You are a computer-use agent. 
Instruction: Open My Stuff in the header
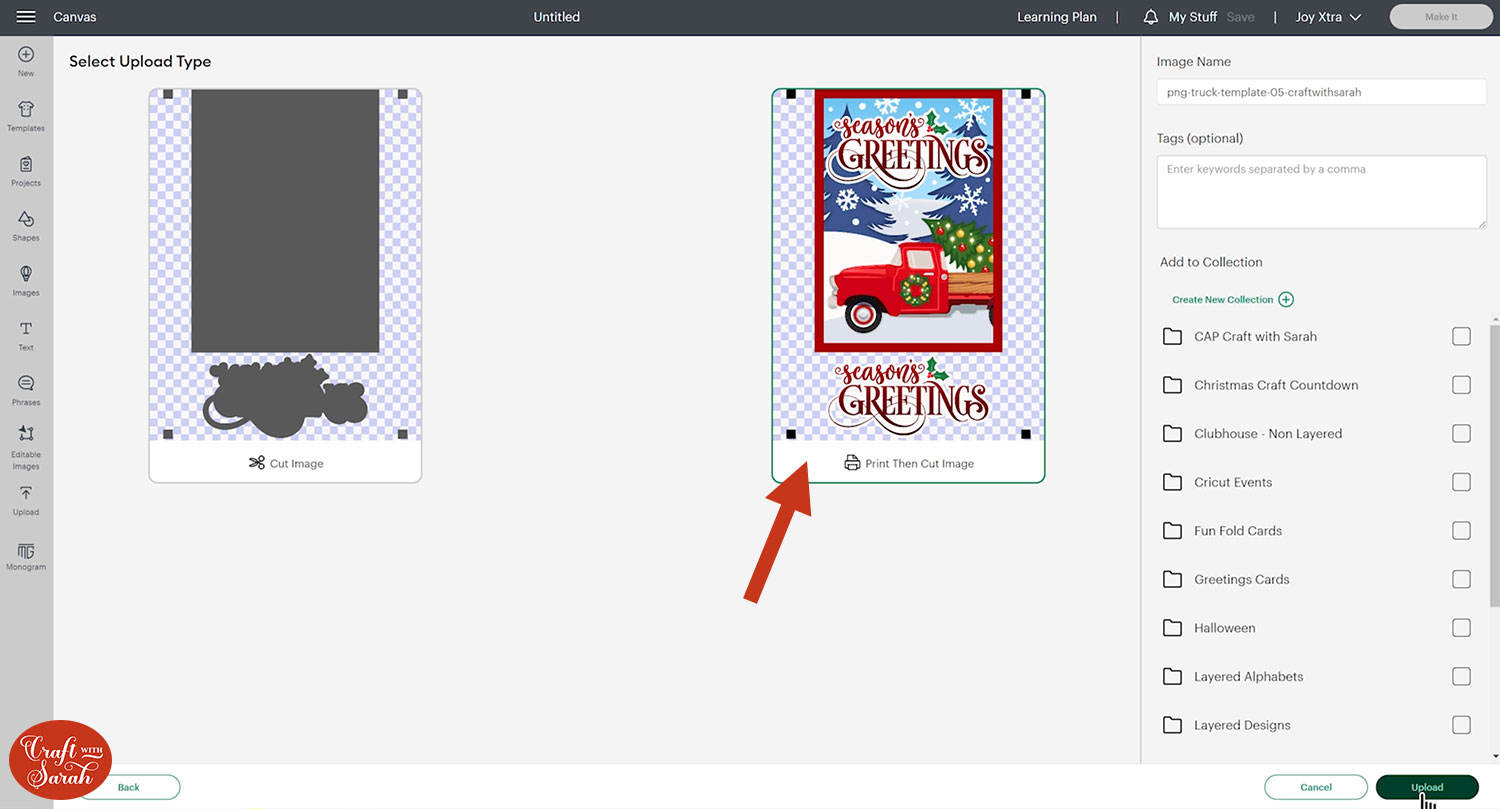(x=1193, y=17)
